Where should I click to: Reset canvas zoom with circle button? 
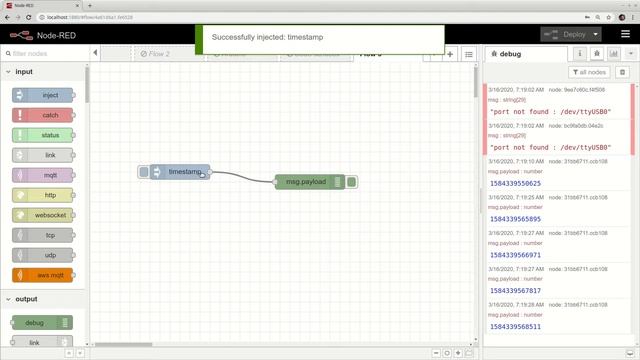pyautogui.click(x=447, y=353)
